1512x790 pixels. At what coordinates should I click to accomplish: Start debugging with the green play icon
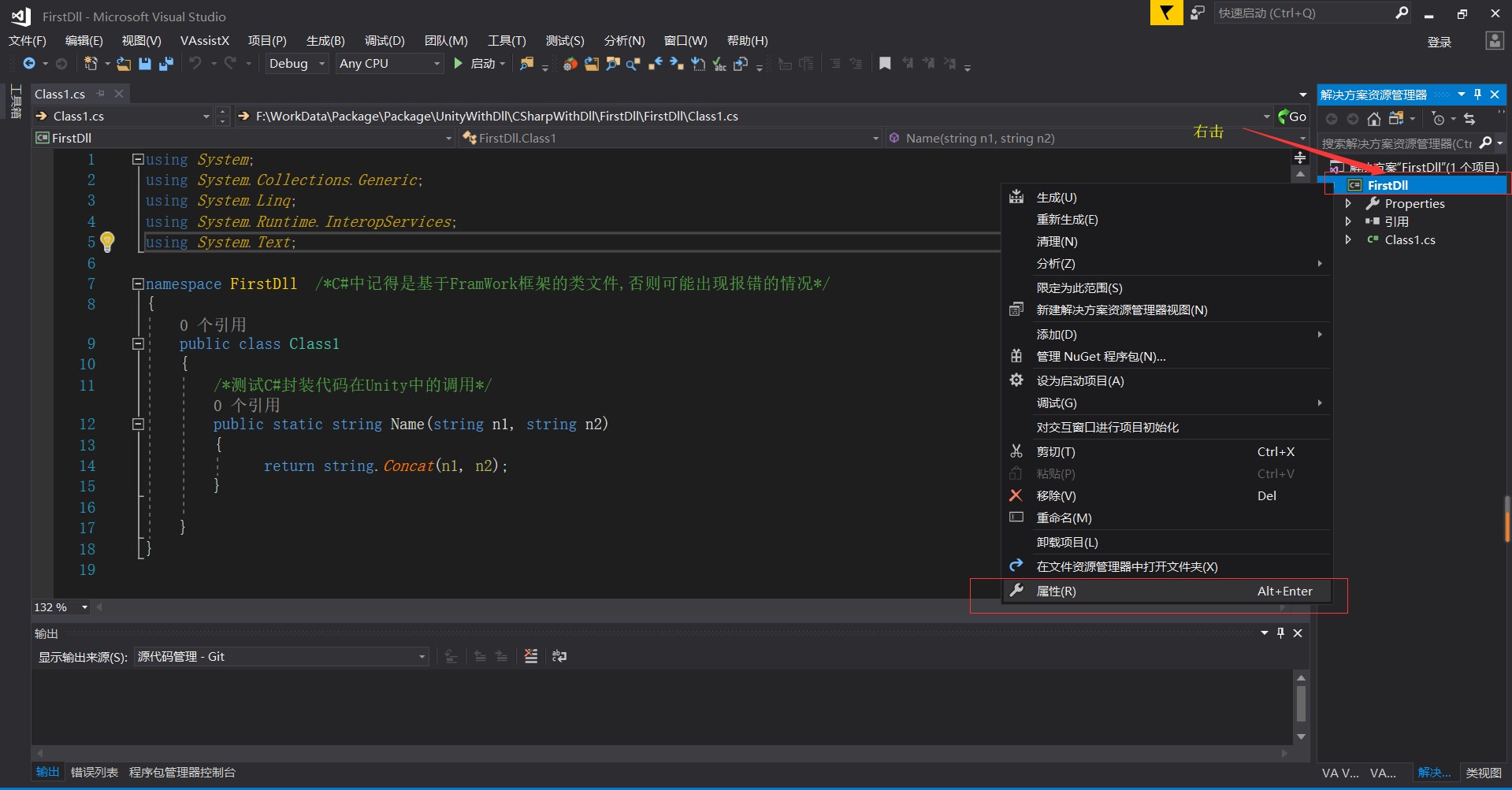(x=459, y=64)
